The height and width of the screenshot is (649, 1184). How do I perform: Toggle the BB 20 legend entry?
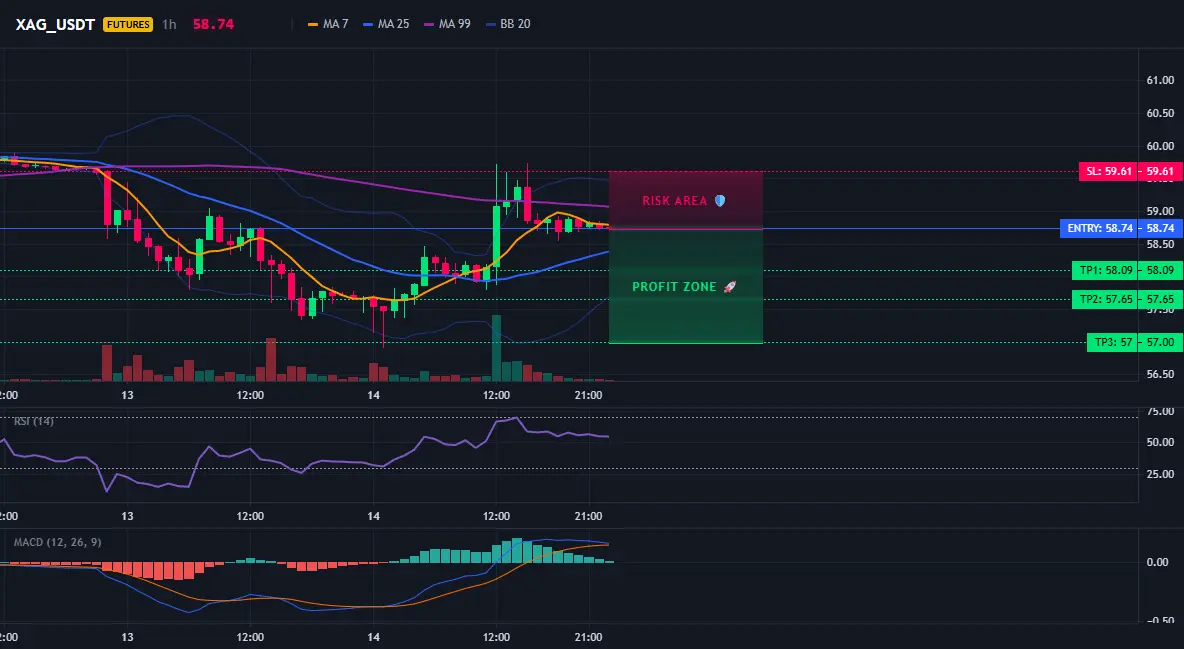[507, 24]
